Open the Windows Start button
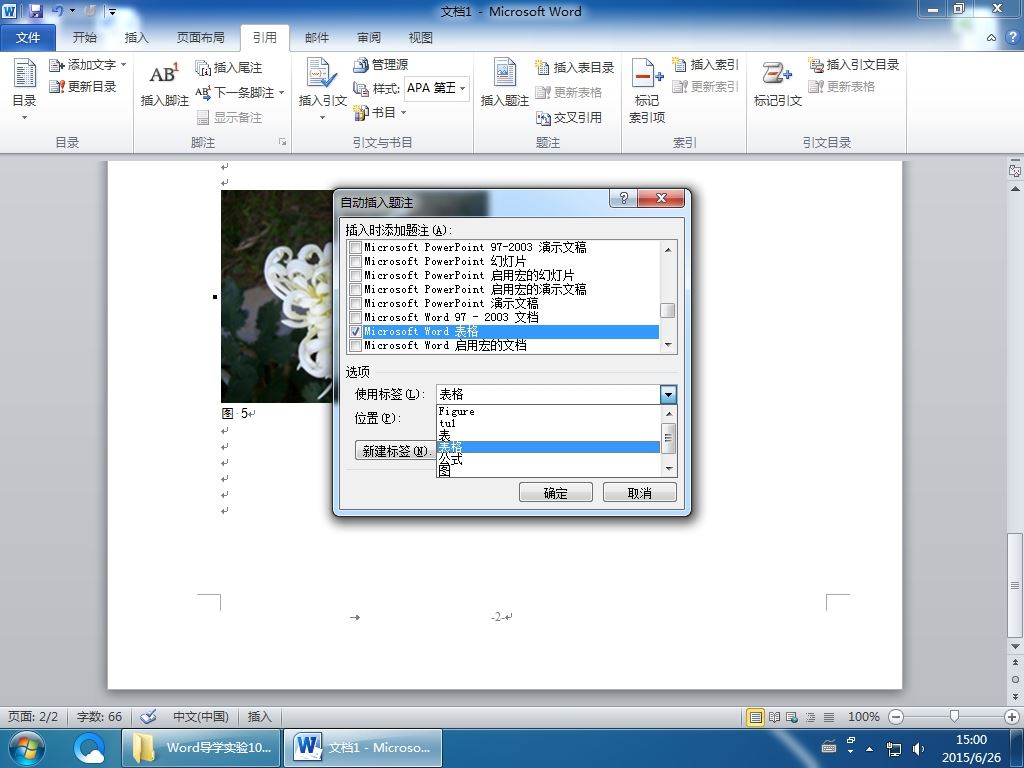This screenshot has width=1024, height=768. point(25,748)
